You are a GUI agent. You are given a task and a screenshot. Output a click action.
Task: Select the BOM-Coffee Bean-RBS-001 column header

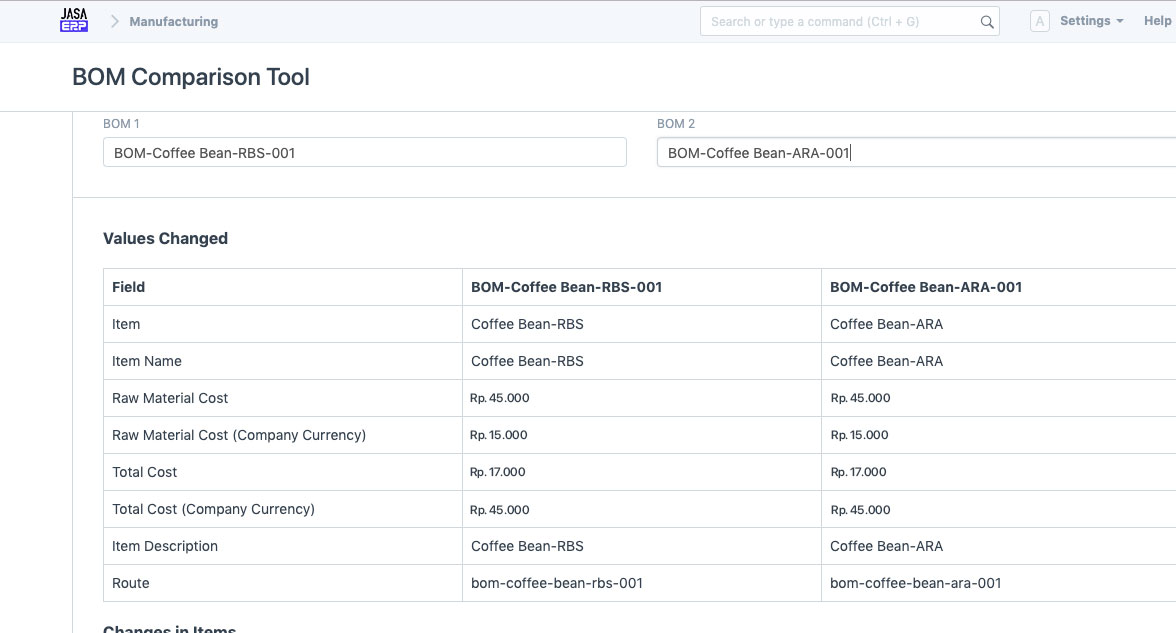[x=566, y=287]
